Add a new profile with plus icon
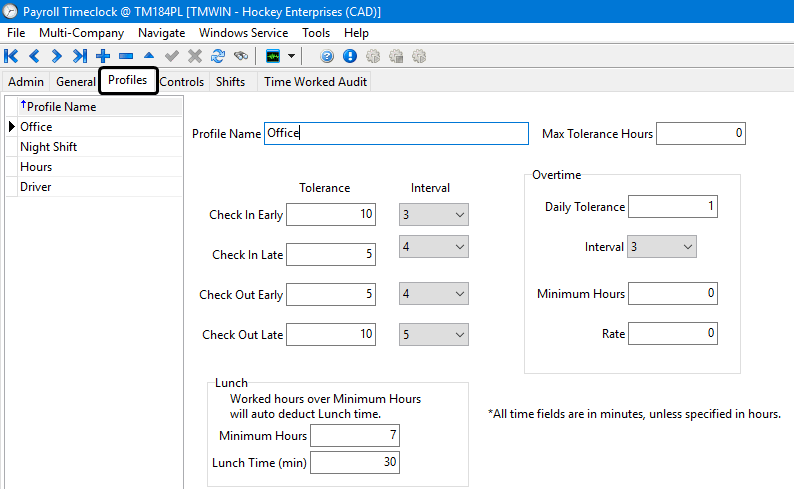Viewport: 794px width, 489px height. (x=103, y=56)
